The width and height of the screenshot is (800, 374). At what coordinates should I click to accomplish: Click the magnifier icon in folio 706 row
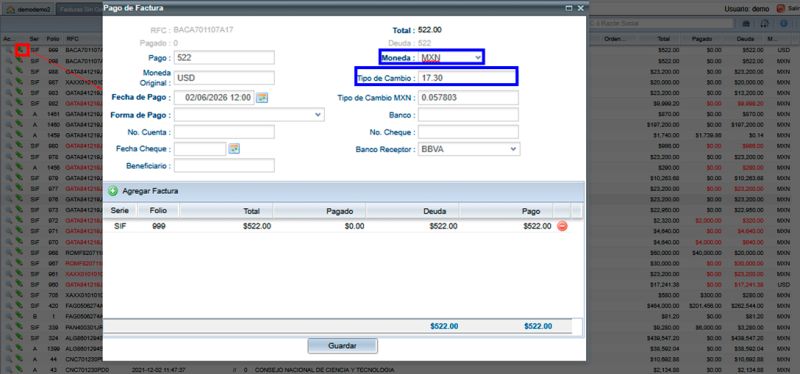[x=9, y=294]
